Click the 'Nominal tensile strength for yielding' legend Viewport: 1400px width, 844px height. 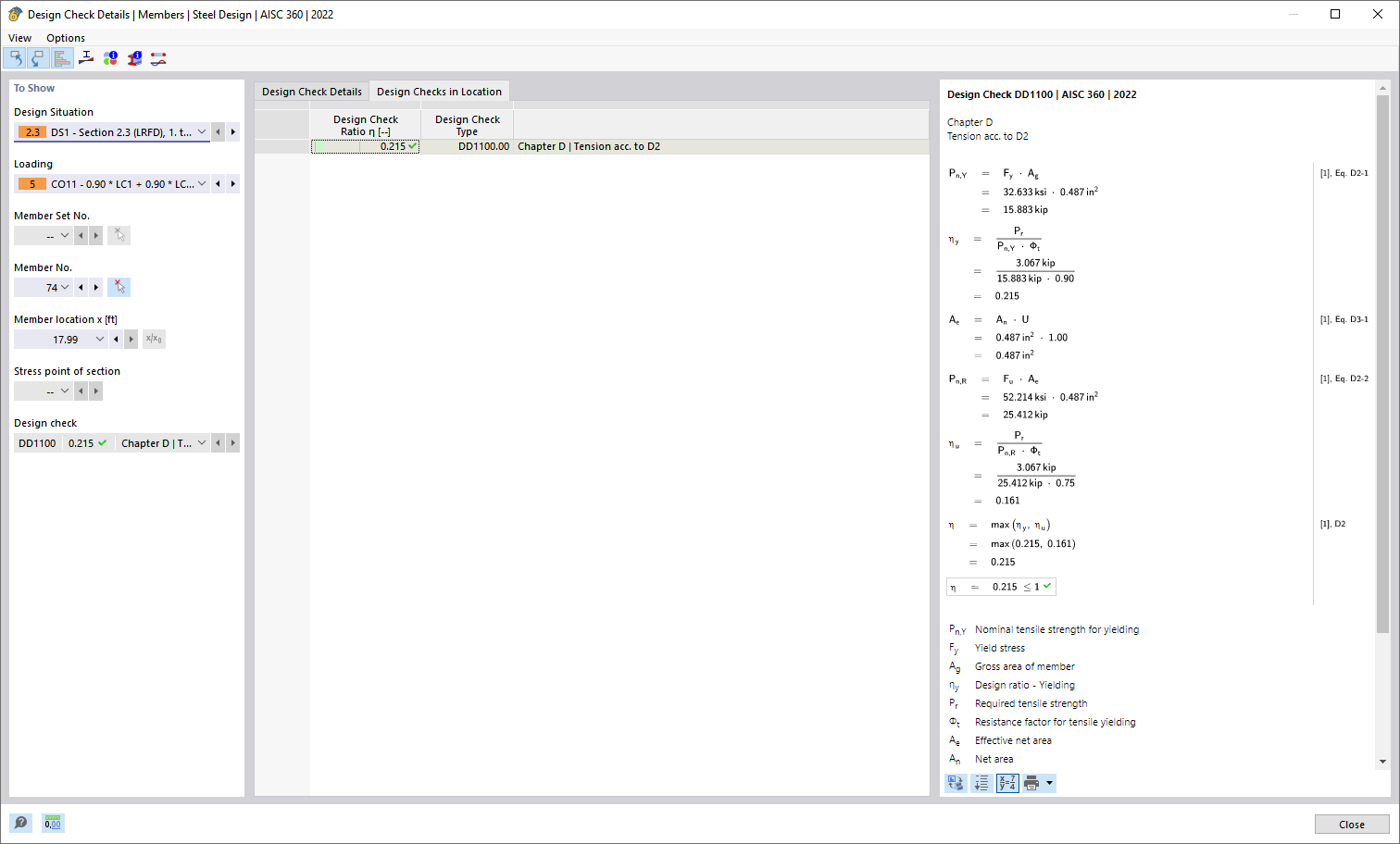[x=1056, y=629]
